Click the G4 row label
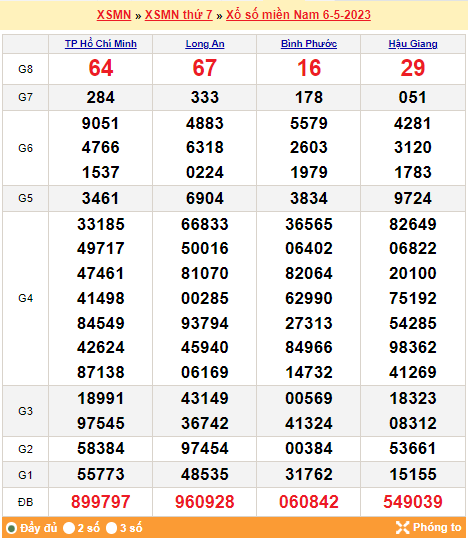This screenshot has height=540, width=468. tap(25, 298)
